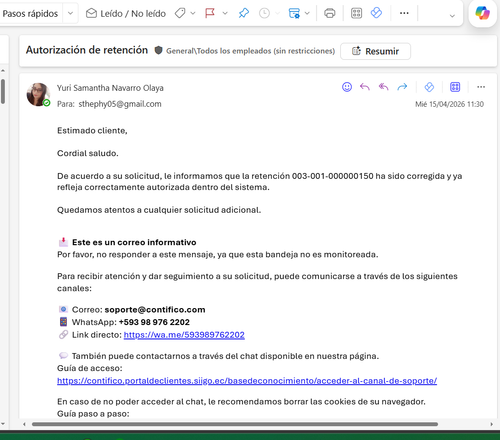Click the email emoji beside Correo
Viewport: 500px width, 440px height.
click(x=63, y=309)
